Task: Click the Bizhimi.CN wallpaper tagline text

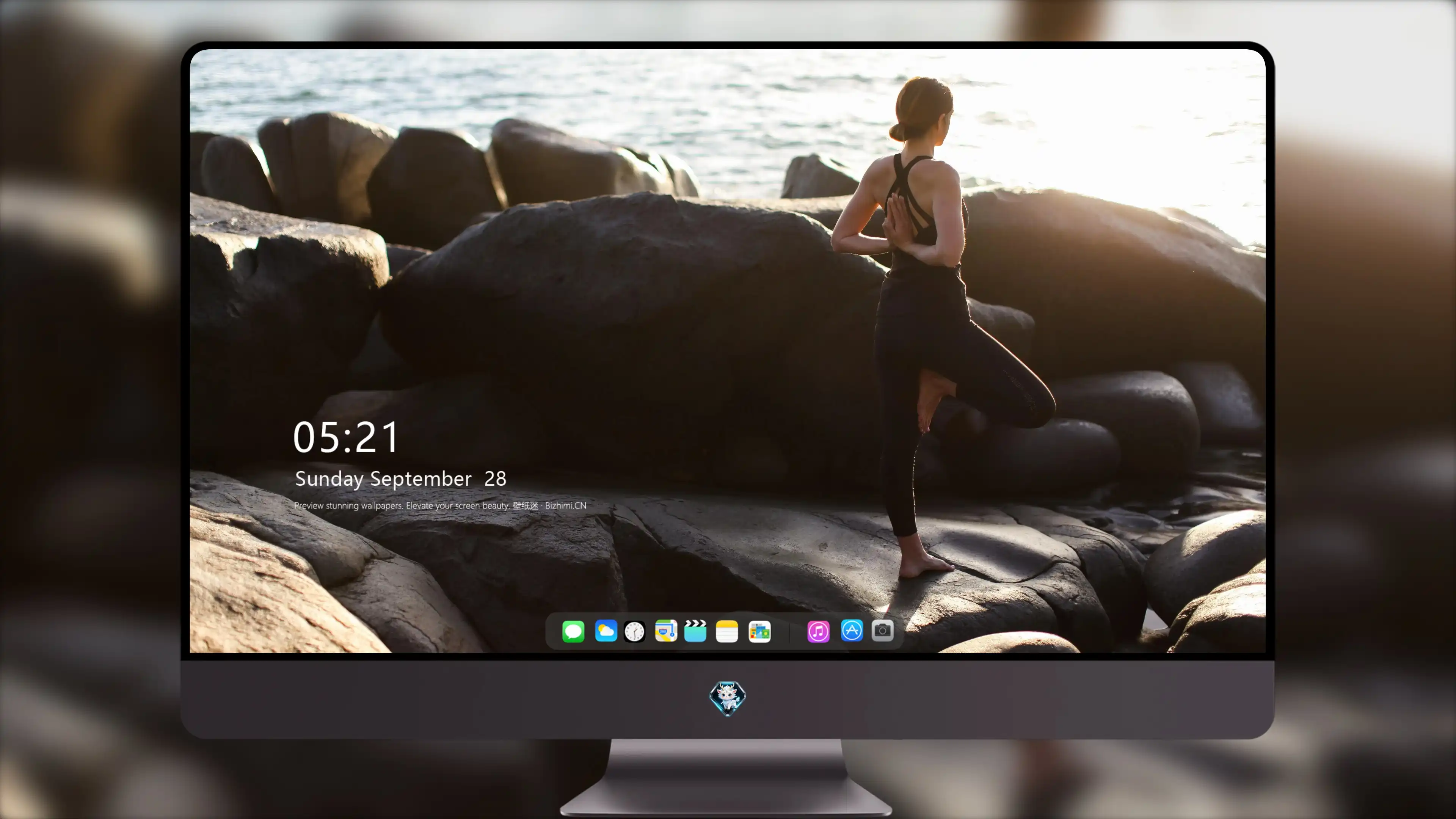Action: tap(440, 505)
